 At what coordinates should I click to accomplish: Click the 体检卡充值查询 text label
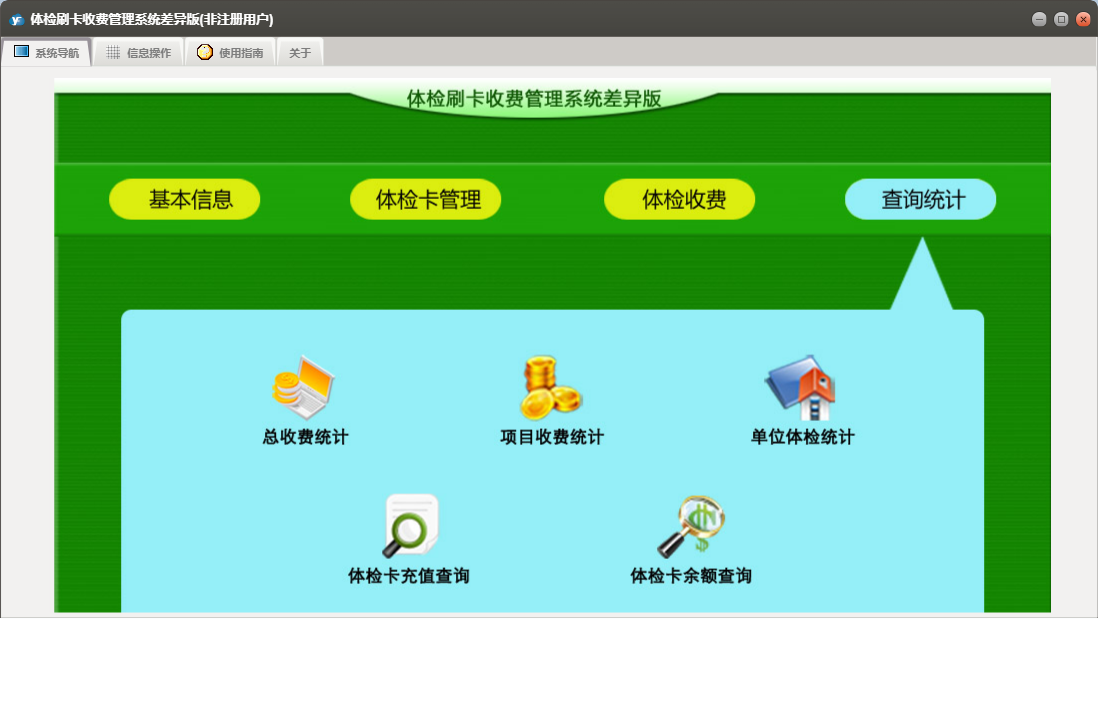coord(409,575)
